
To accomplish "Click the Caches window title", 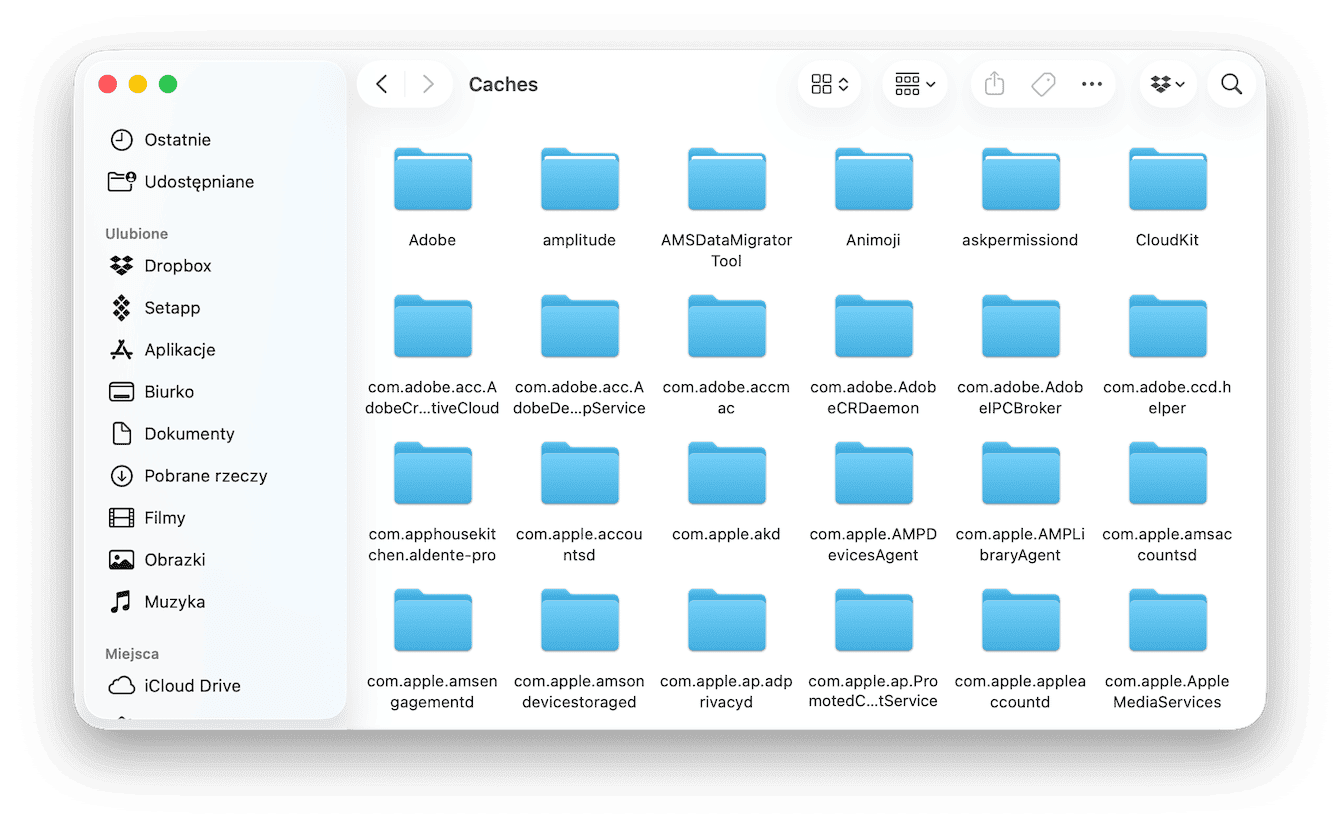I will [x=503, y=85].
